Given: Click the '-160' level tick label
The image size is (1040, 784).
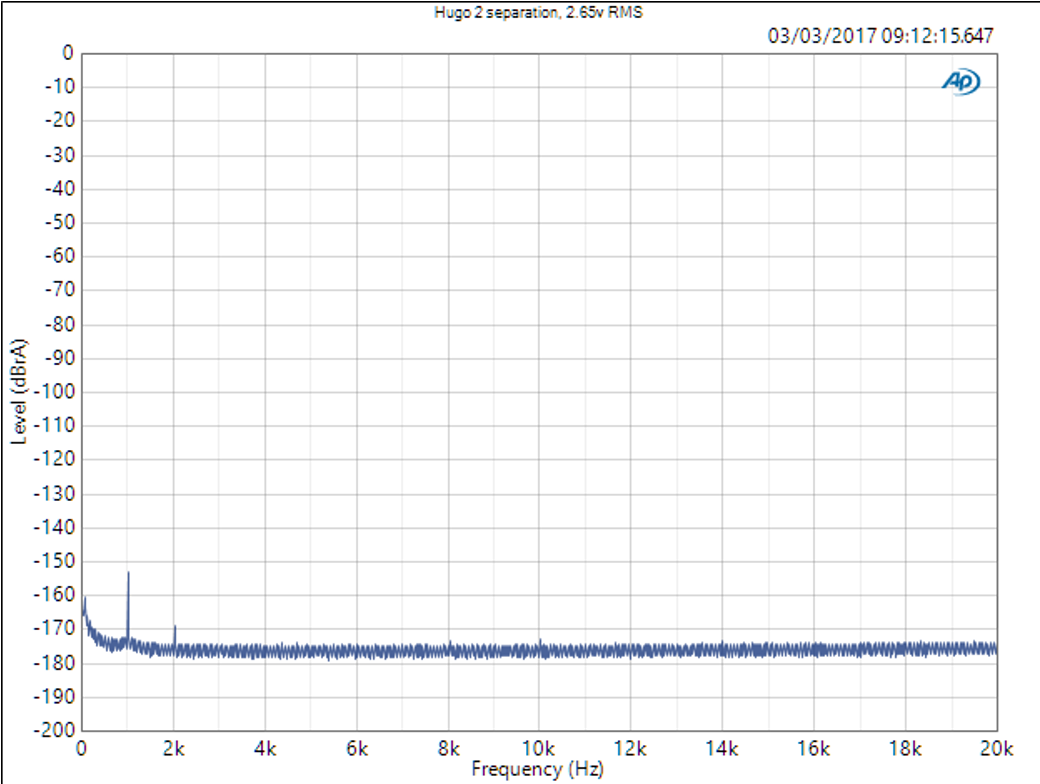Looking at the screenshot, I should 54,595.
